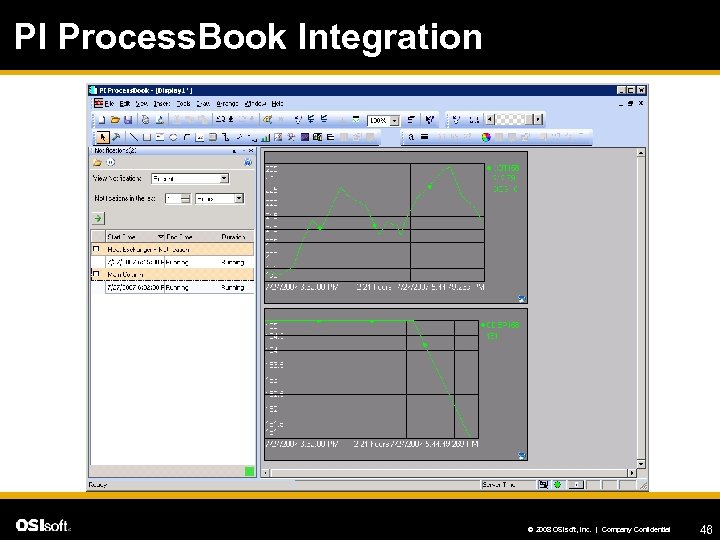This screenshot has height=540, width=720.
Task: Open the Window menu
Action: point(255,104)
